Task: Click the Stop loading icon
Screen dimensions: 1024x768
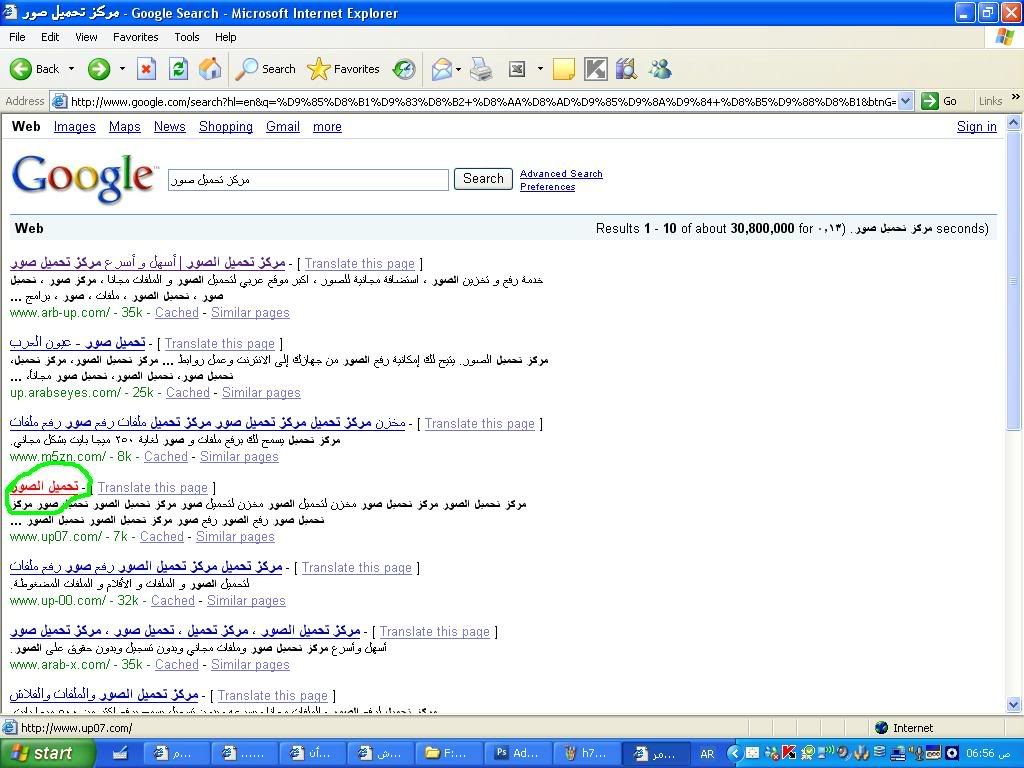Action: 146,69
